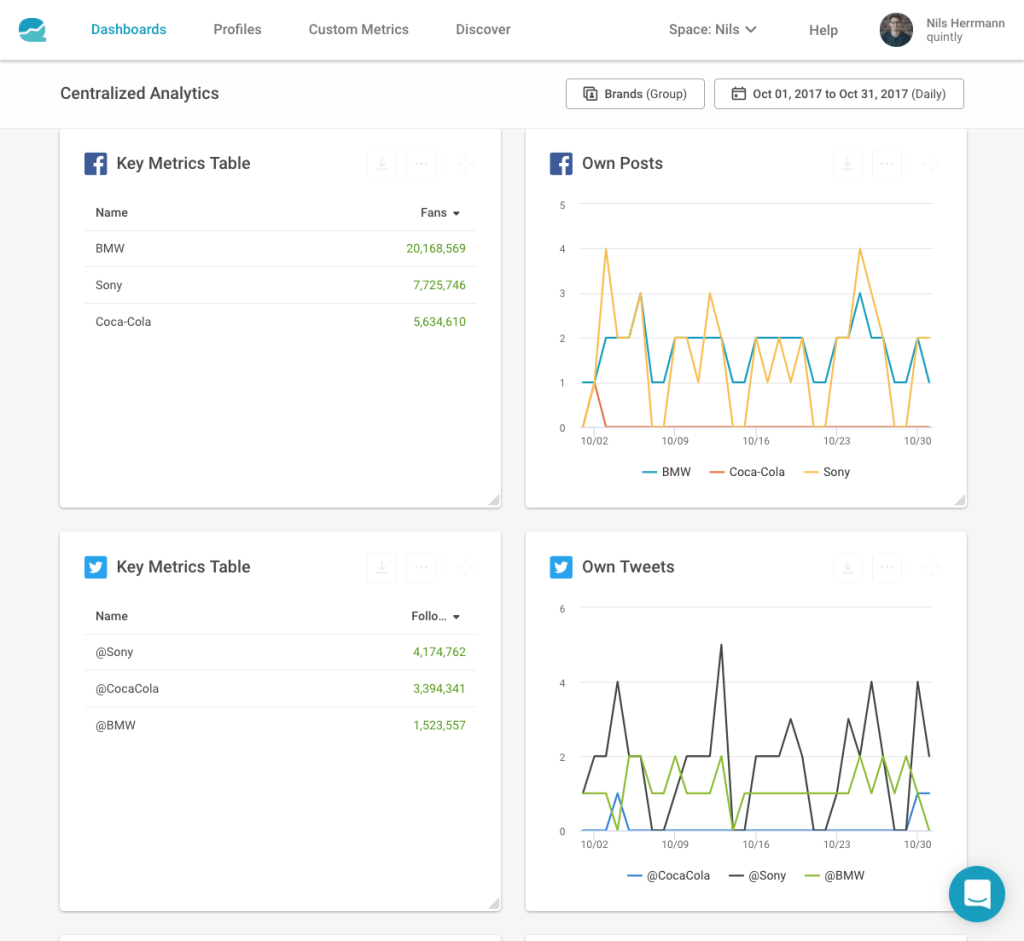This screenshot has width=1024, height=941.
Task: Toggle the Coca-Cola series in Own Posts legend
Action: click(x=746, y=472)
